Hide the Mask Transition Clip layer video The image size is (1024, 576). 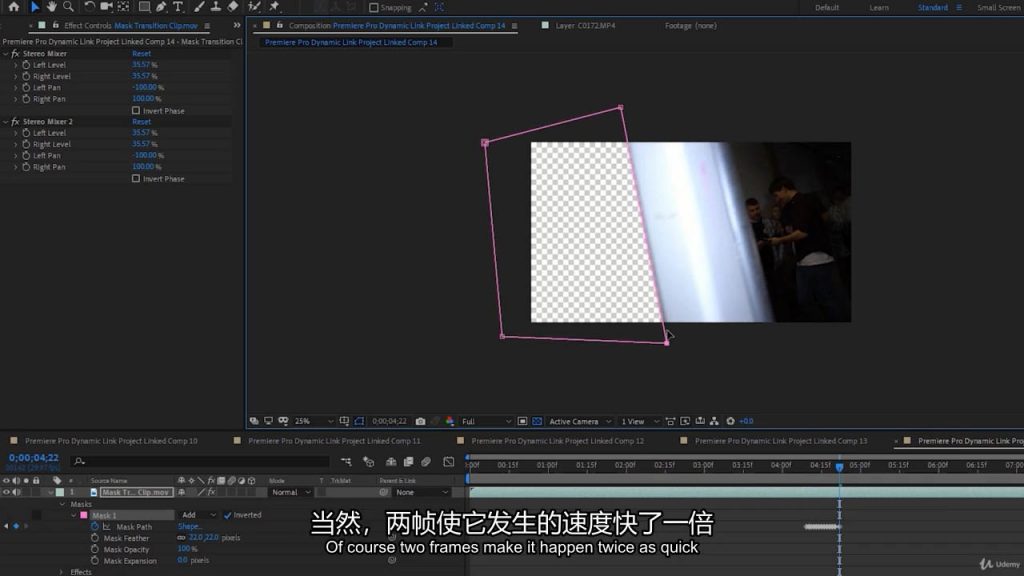point(7,492)
